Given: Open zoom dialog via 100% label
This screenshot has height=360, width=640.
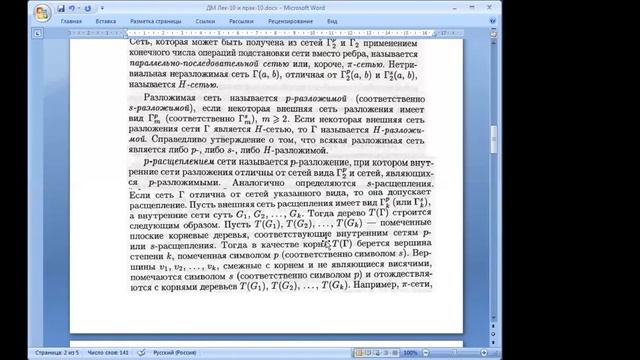Looking at the screenshot, I should (410, 353).
